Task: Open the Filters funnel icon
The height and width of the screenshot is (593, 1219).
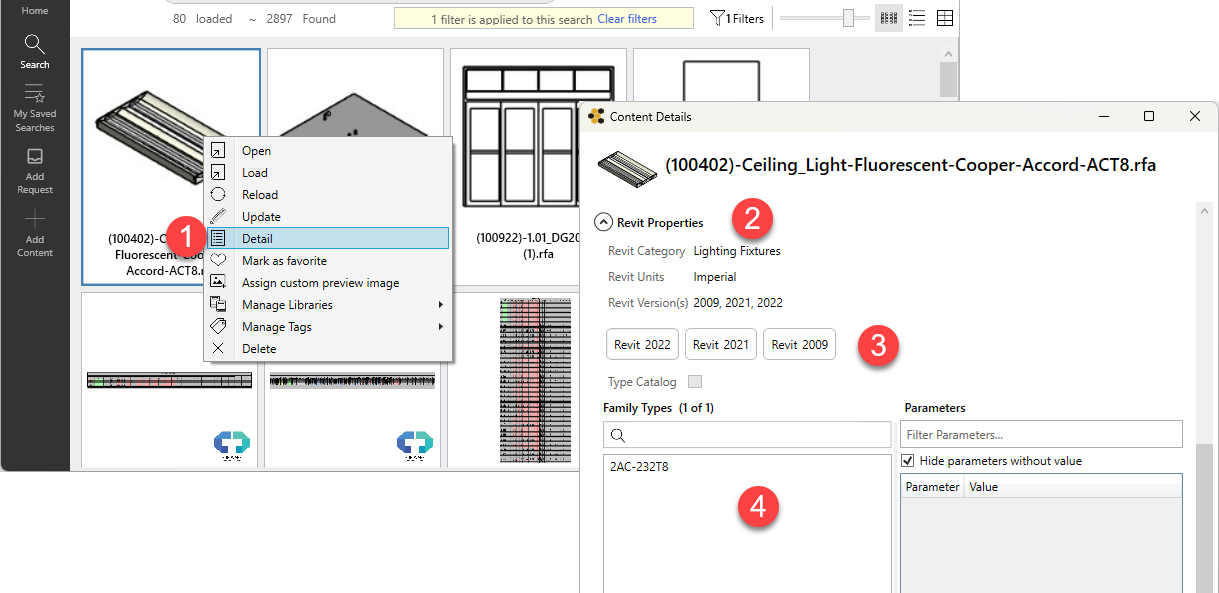Action: (x=716, y=17)
